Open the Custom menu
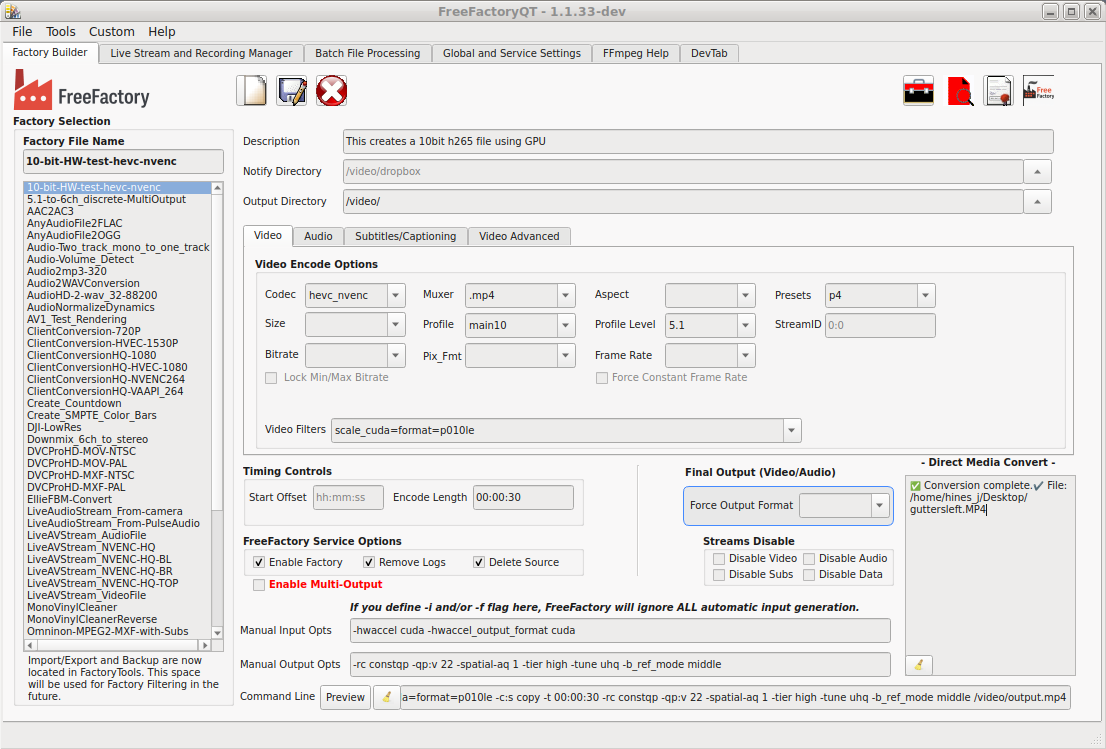Viewport: 1106px width, 749px height. [x=111, y=32]
